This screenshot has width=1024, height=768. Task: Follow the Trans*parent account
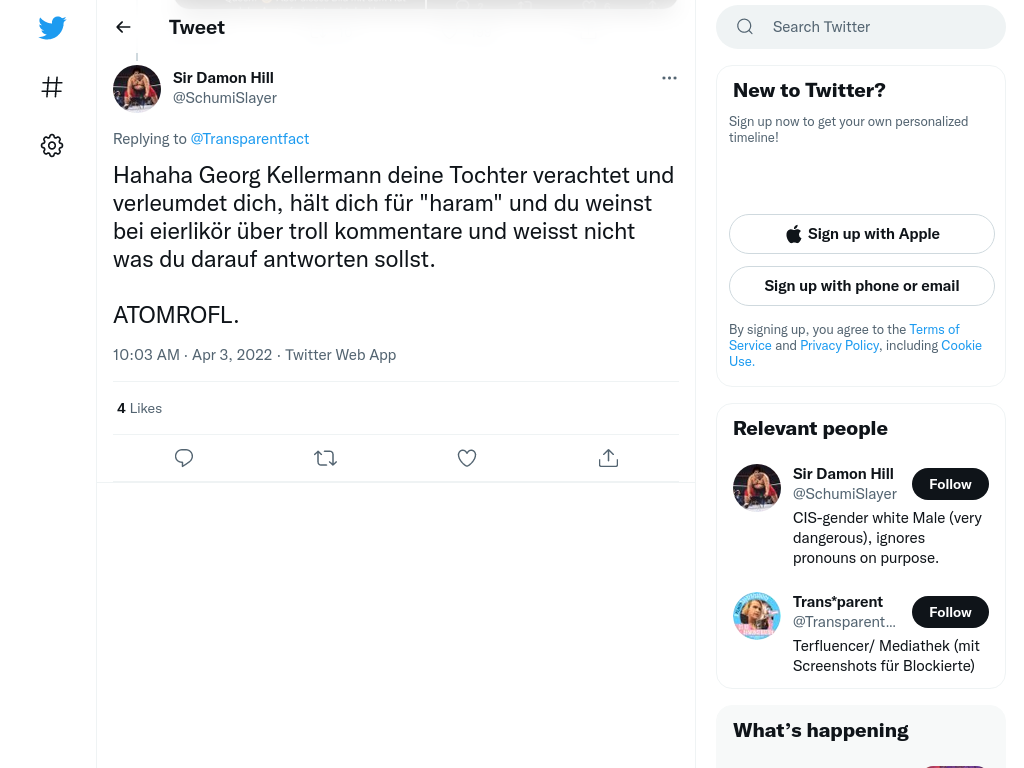click(x=949, y=612)
